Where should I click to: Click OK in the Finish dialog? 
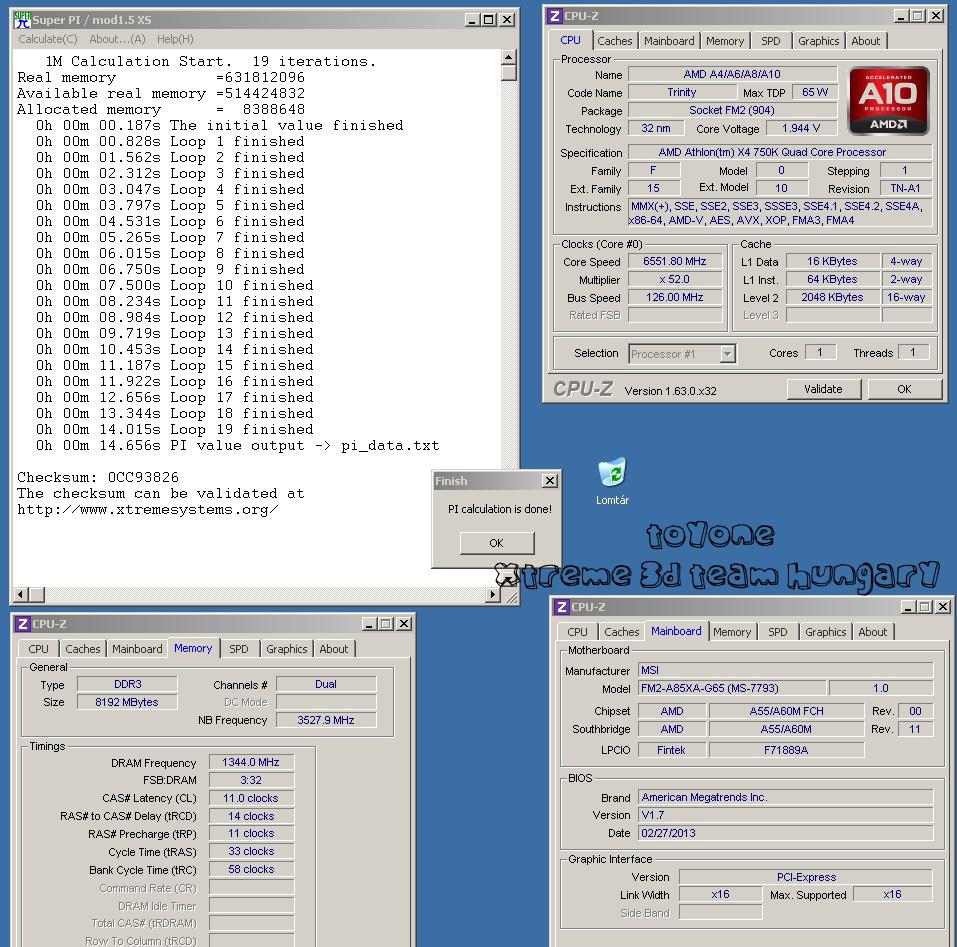click(x=497, y=542)
